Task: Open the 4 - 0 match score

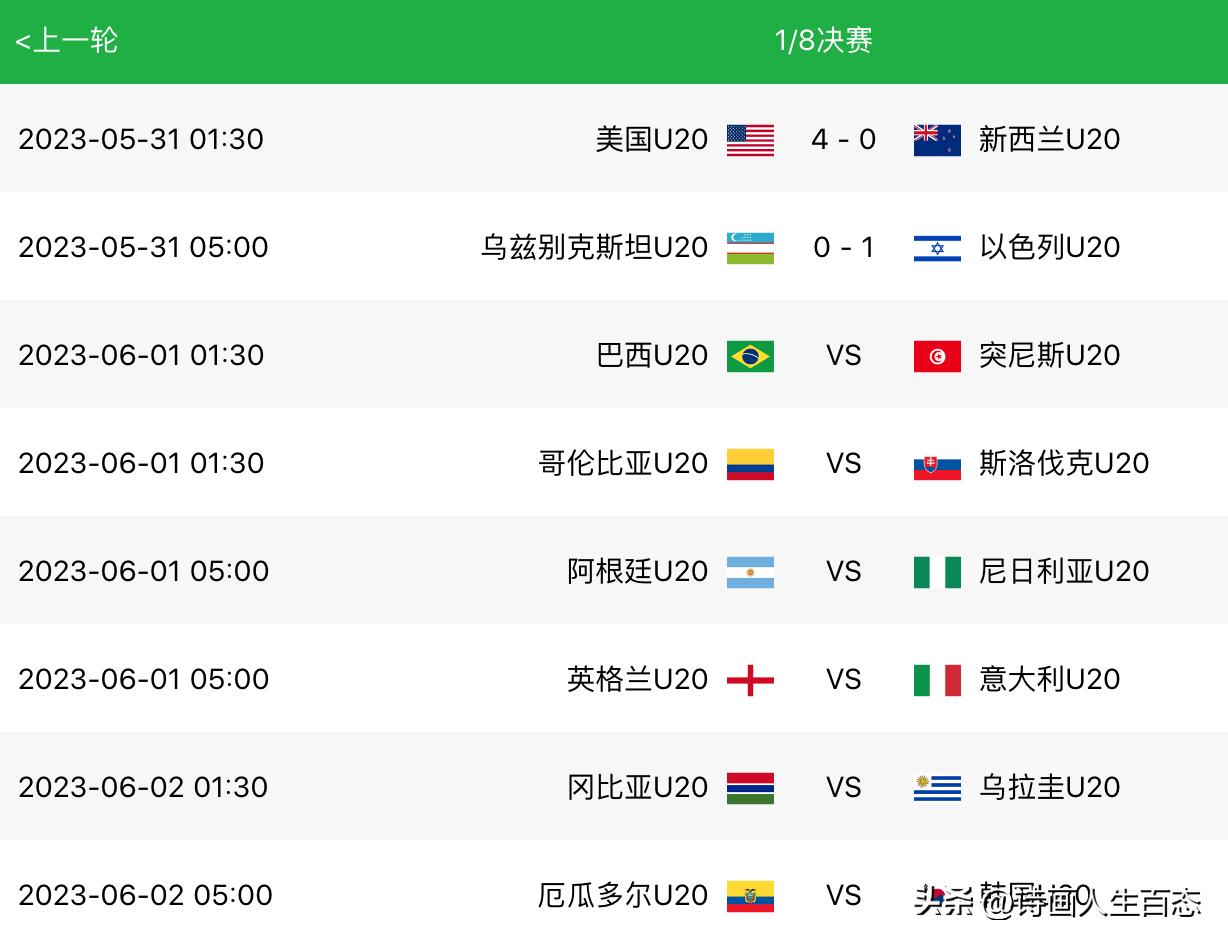Action: [843, 139]
